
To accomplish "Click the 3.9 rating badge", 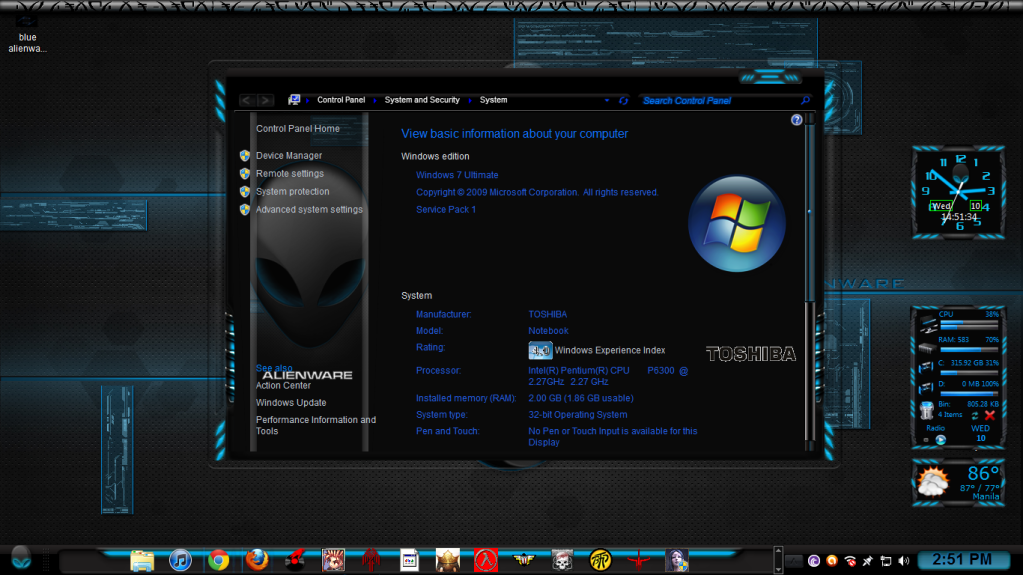I will point(540,350).
